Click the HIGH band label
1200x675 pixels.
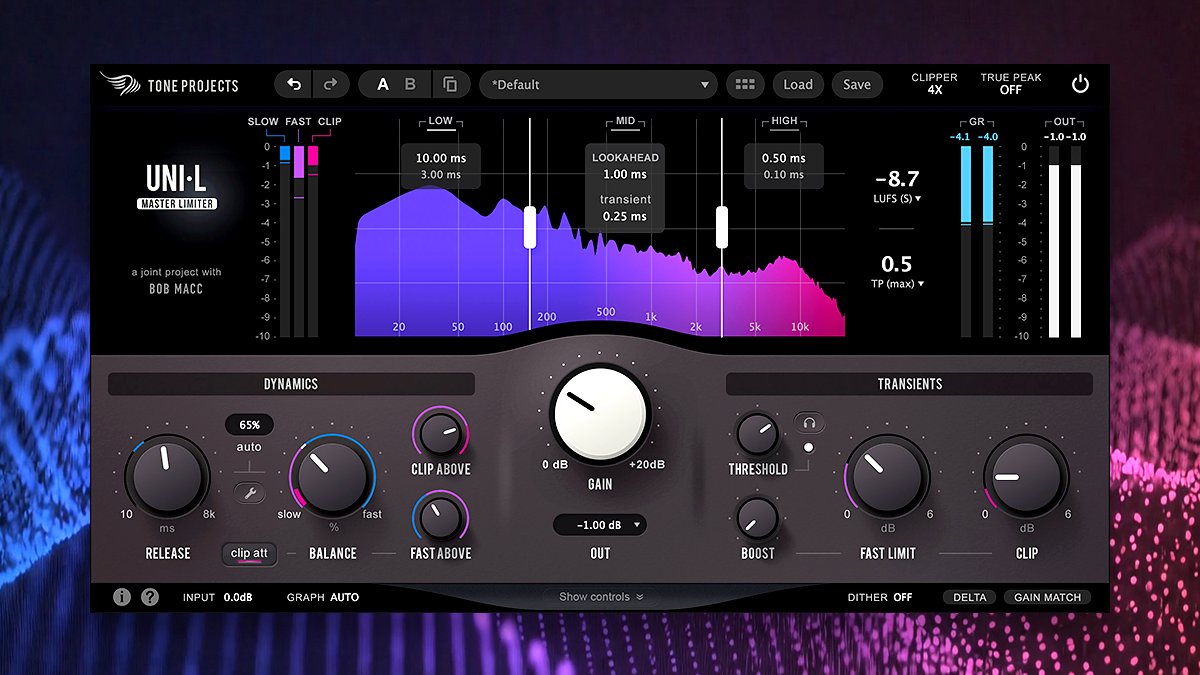tap(785, 121)
